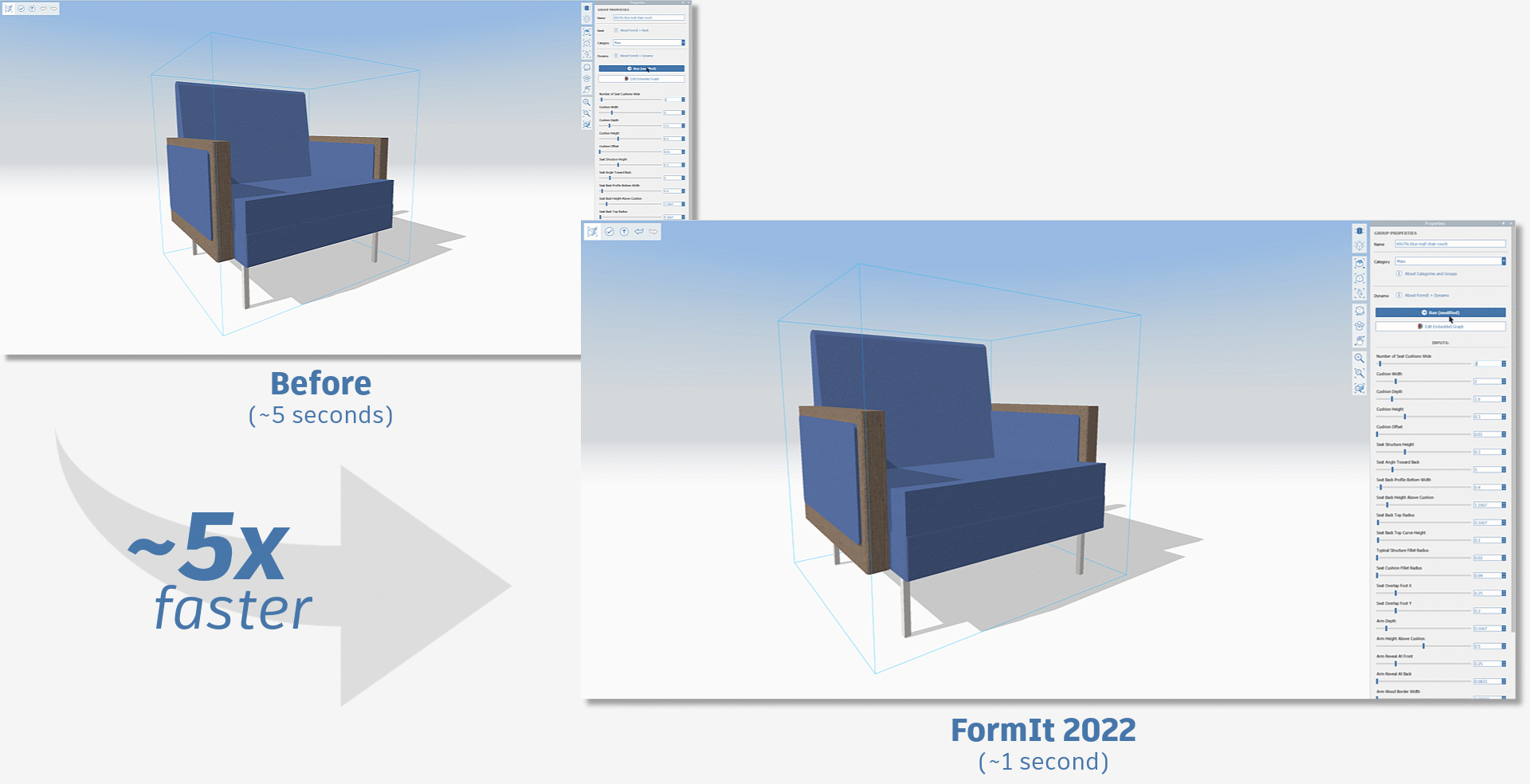Image resolution: width=1530 pixels, height=784 pixels.
Task: Click the Name input field in FormIt 2022 panel
Action: pos(1450,244)
